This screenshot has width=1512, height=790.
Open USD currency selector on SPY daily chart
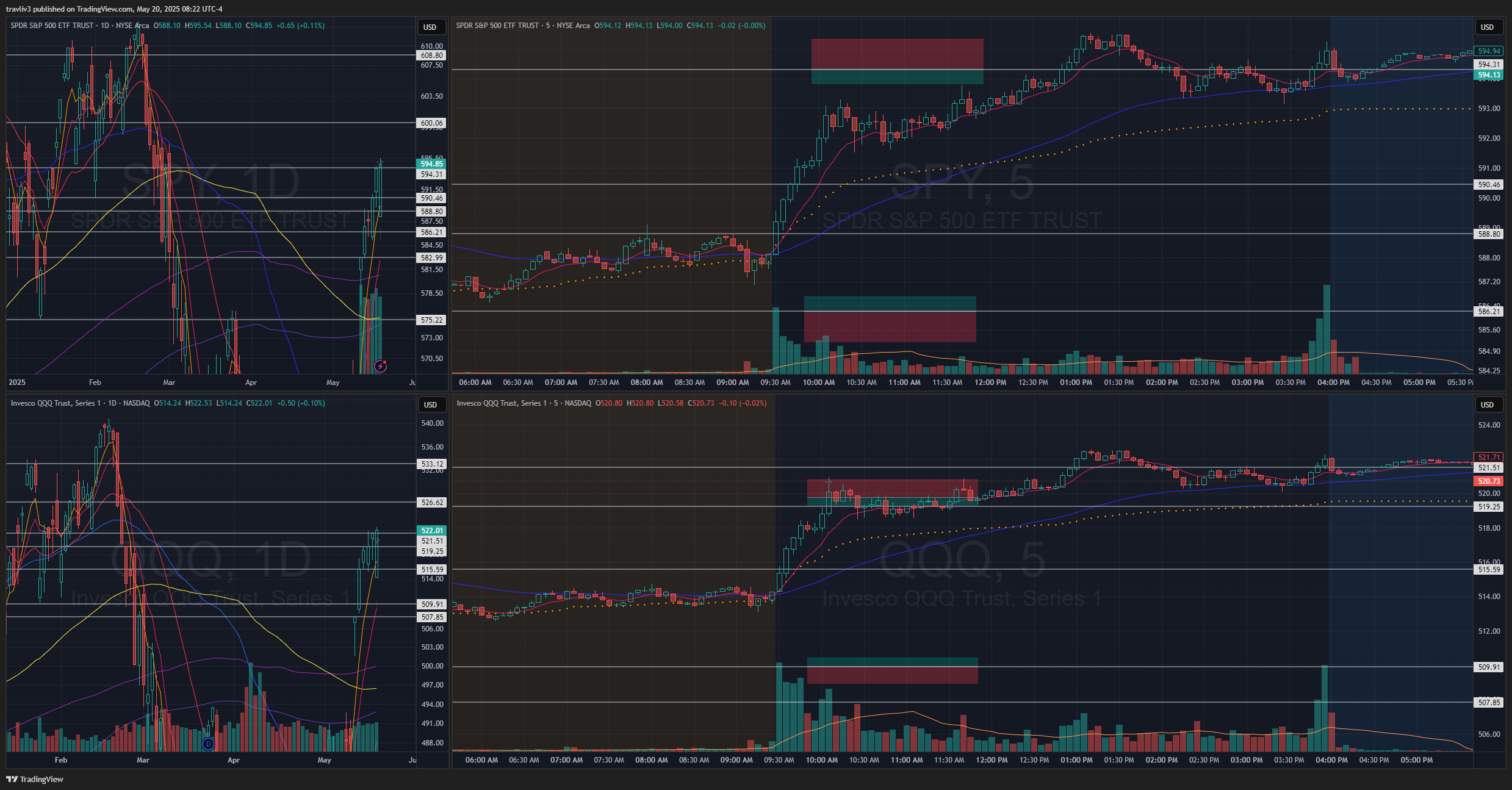tap(430, 27)
